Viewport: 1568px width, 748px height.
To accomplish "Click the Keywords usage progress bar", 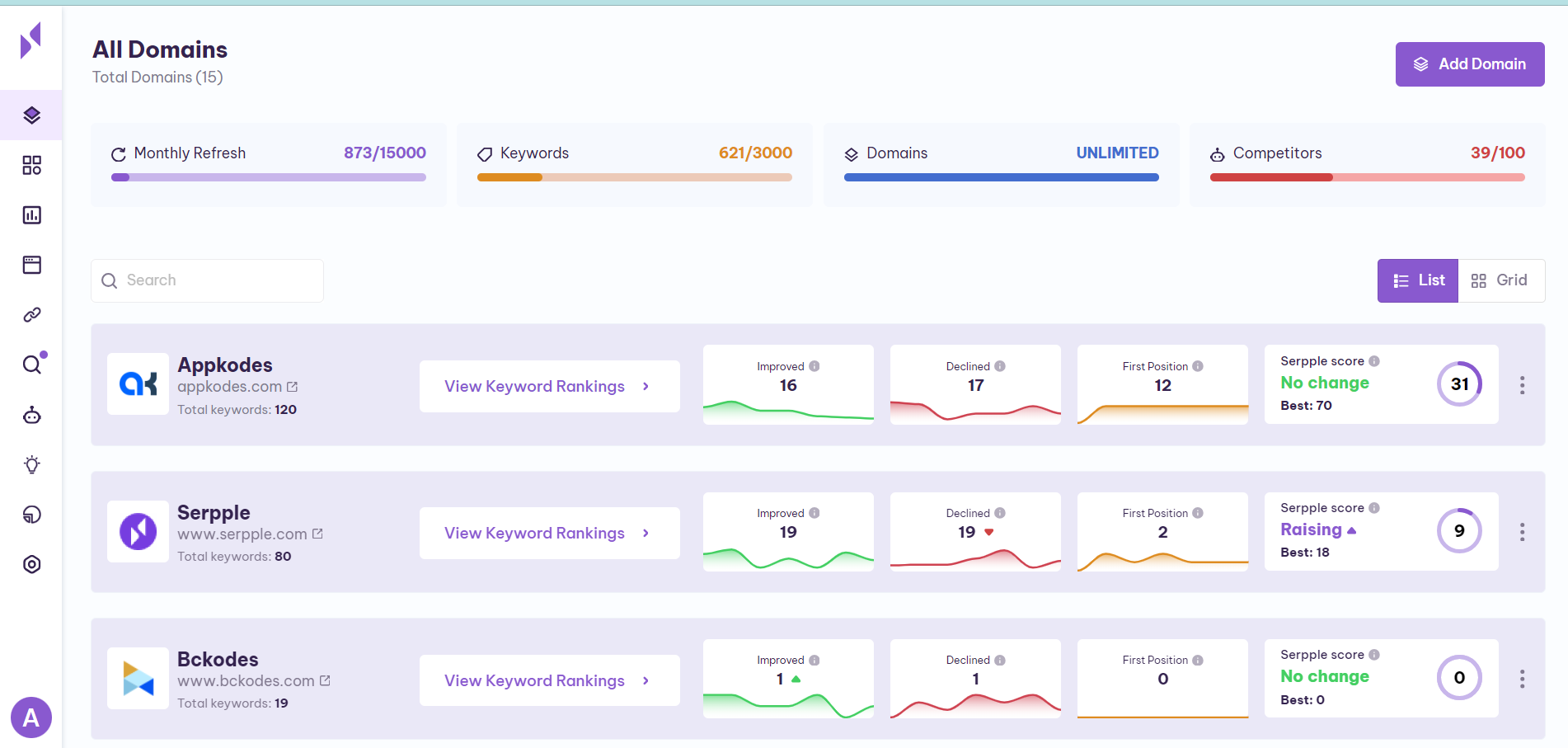I will pos(635,177).
